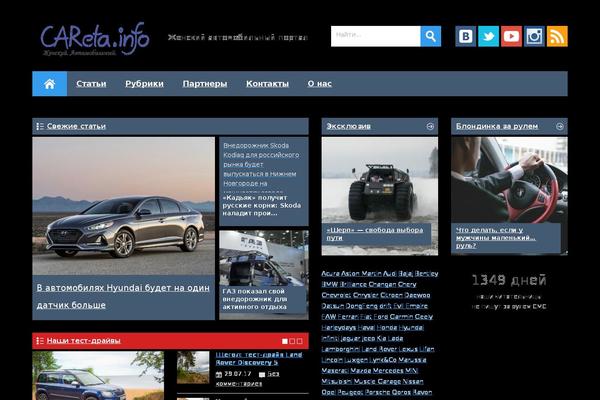
Task: Select the Mitsubishi brand tag
Action: [x=336, y=381]
